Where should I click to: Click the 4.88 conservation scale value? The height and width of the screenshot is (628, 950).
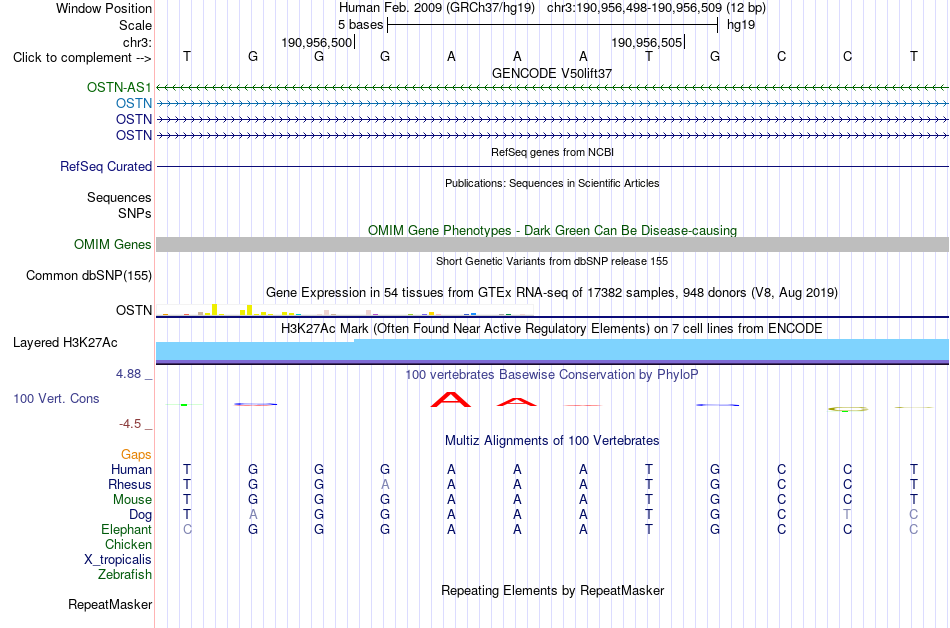coord(128,374)
